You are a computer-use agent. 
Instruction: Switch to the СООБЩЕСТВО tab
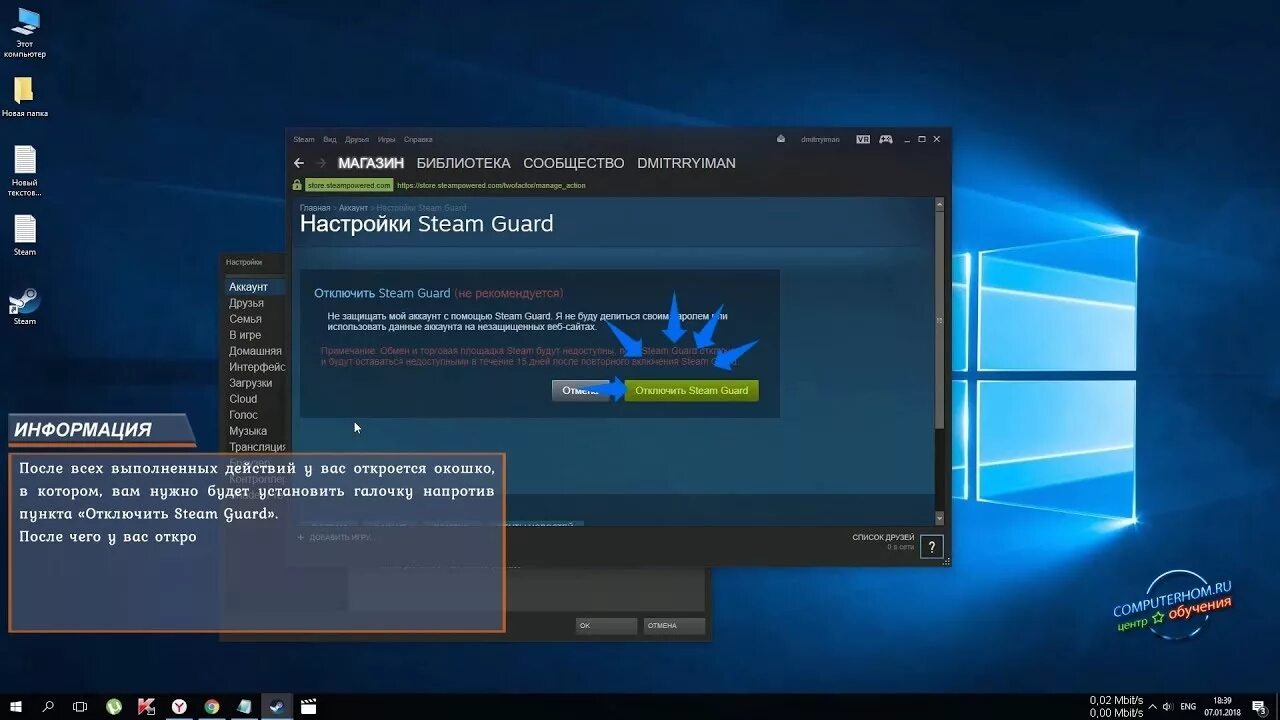(573, 163)
